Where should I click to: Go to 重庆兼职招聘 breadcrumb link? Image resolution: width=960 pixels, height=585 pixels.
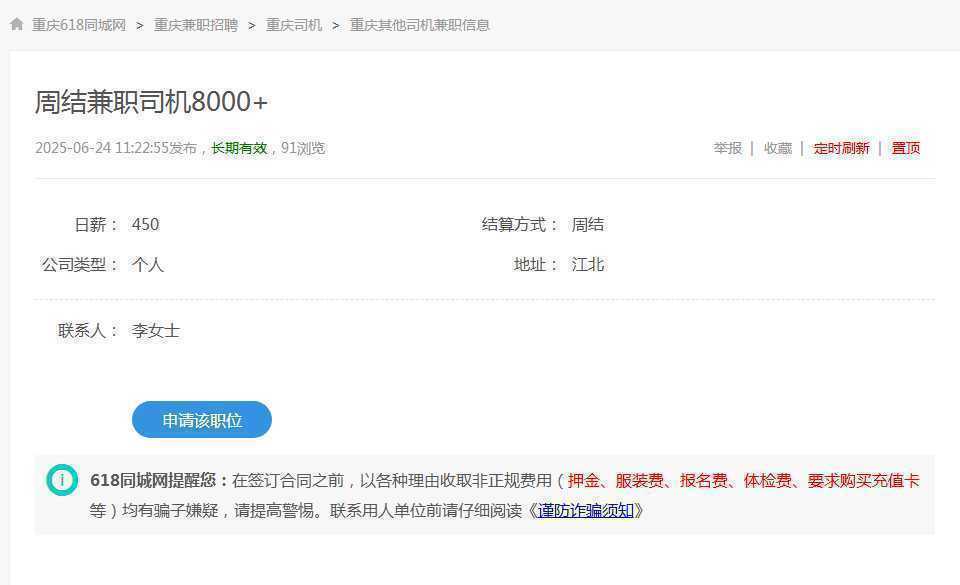(196, 25)
